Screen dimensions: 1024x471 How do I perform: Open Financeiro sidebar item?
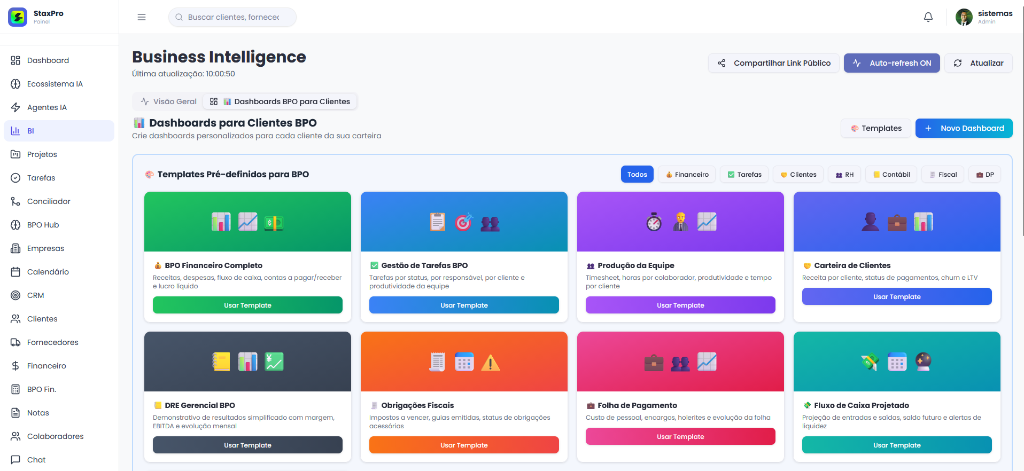pyautogui.click(x=59, y=366)
